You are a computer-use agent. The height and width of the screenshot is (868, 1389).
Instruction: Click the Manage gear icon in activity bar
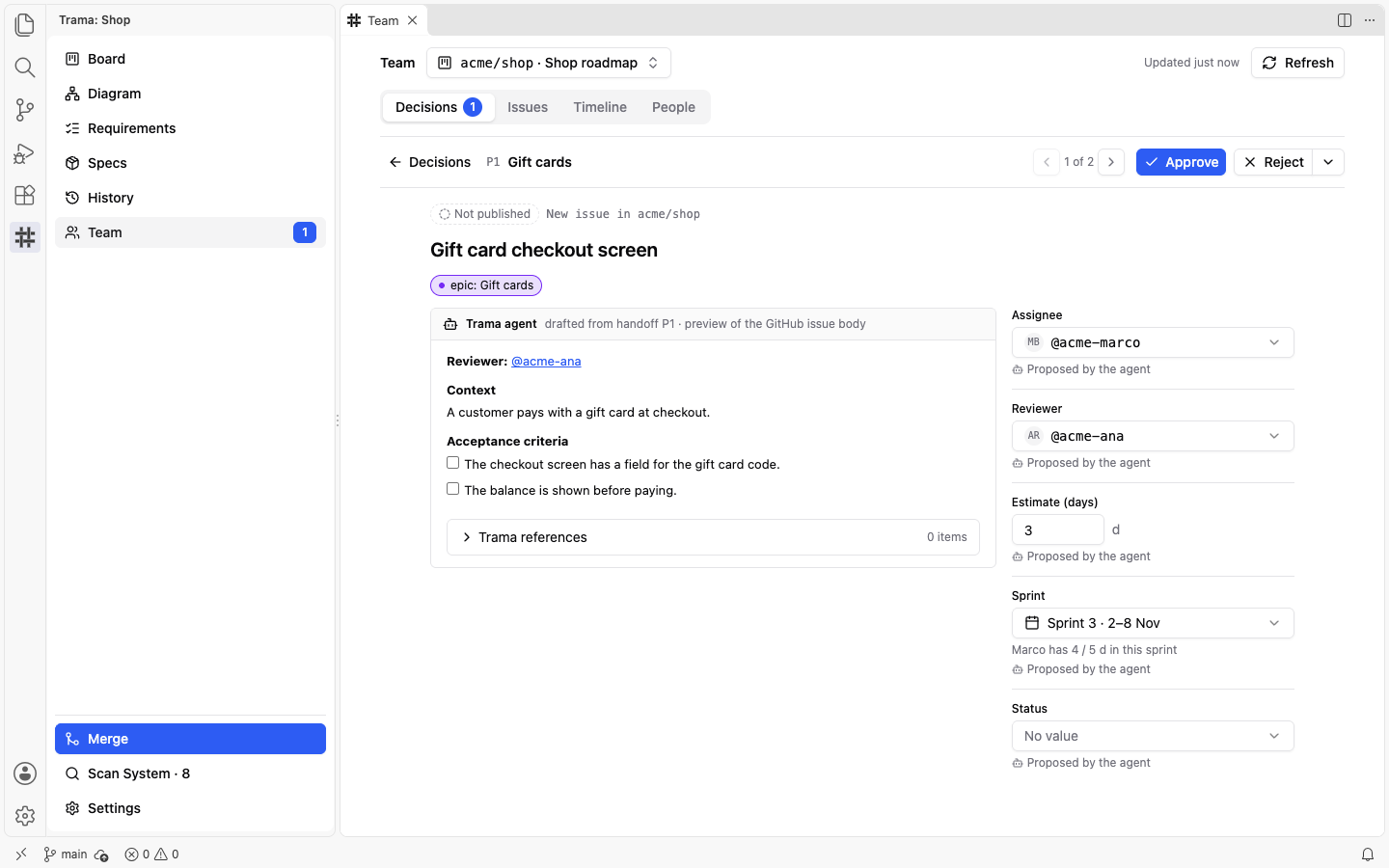(25, 816)
